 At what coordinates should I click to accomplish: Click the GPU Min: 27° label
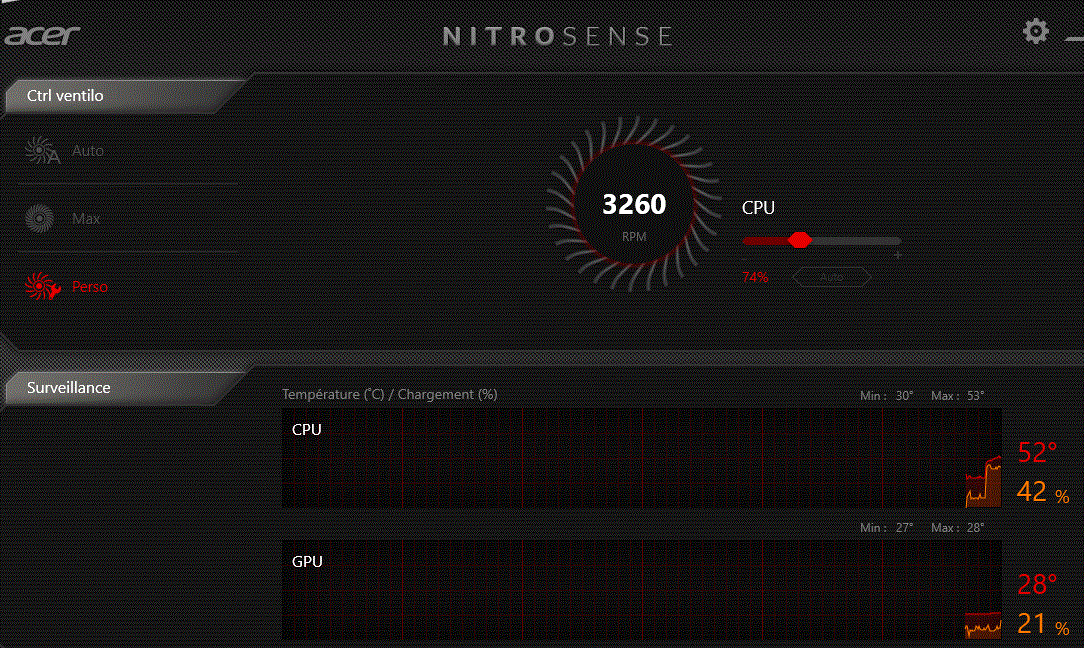click(x=886, y=528)
